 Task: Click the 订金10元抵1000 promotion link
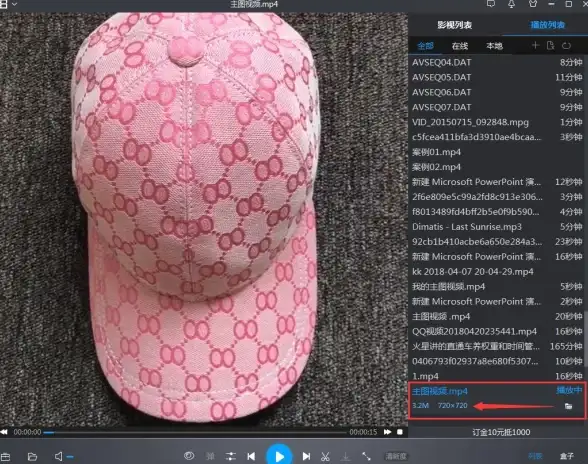501,432
